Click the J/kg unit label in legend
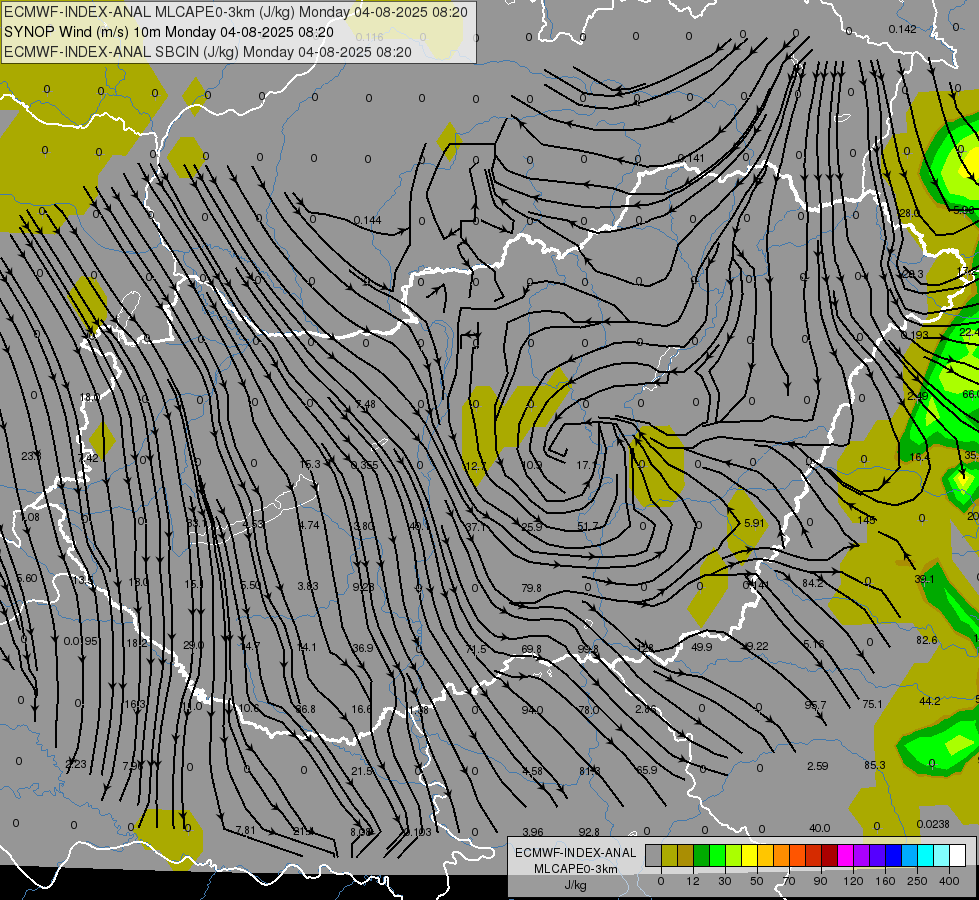 click(575, 885)
